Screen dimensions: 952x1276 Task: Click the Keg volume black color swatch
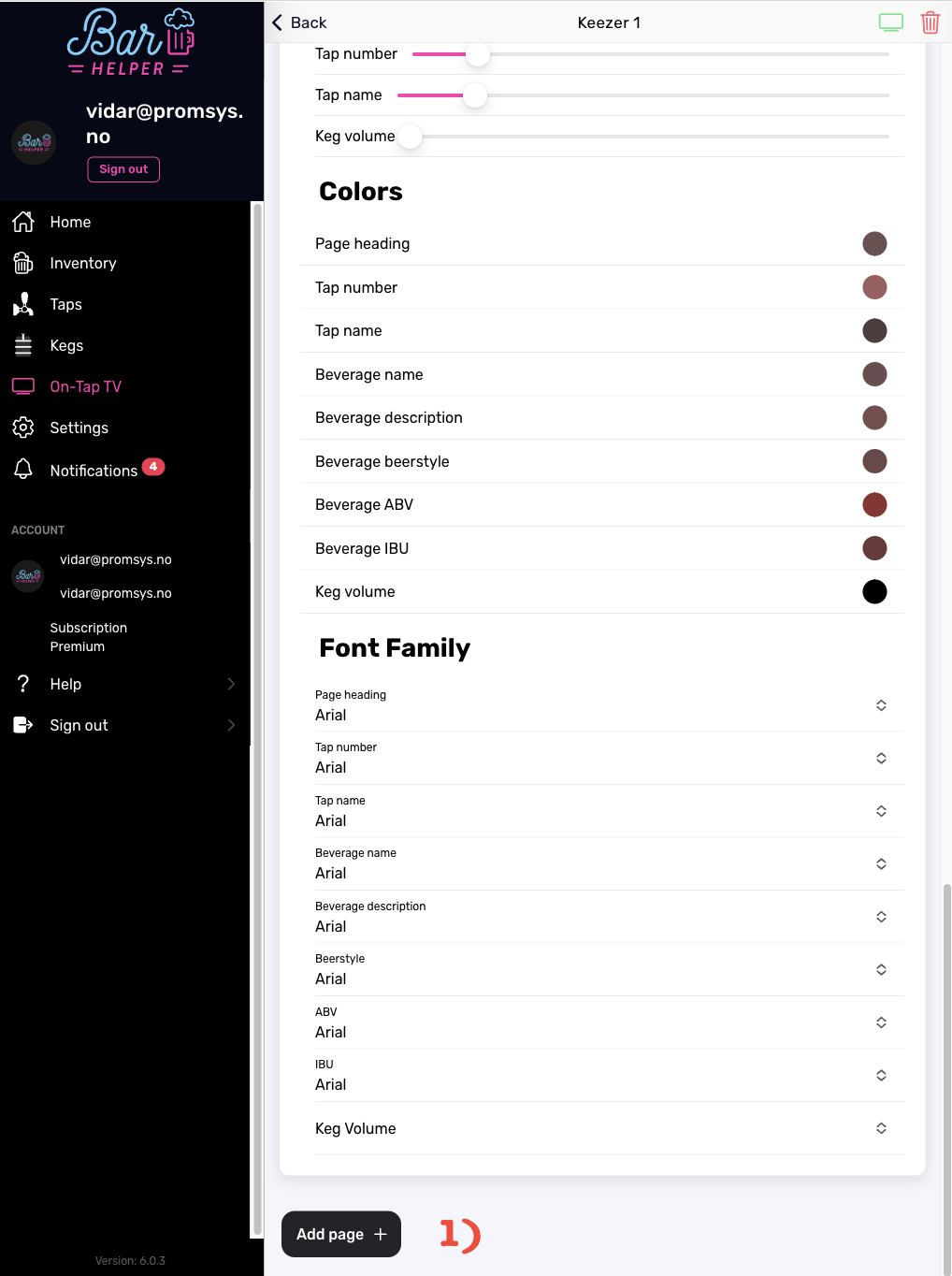(x=874, y=592)
